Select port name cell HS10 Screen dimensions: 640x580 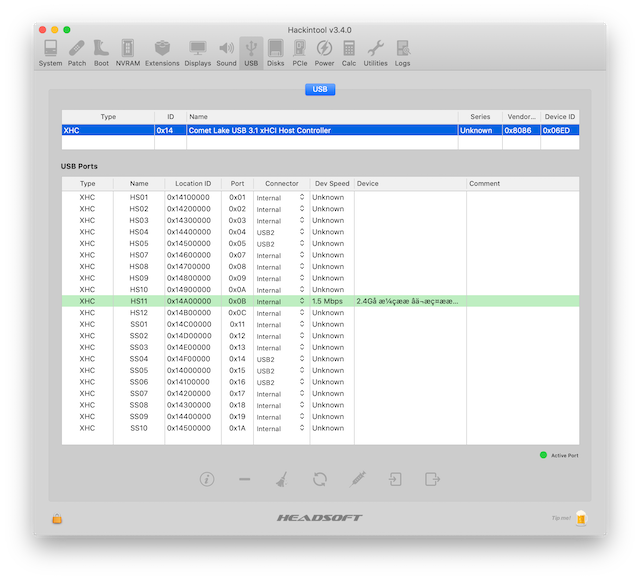pyautogui.click(x=139, y=289)
